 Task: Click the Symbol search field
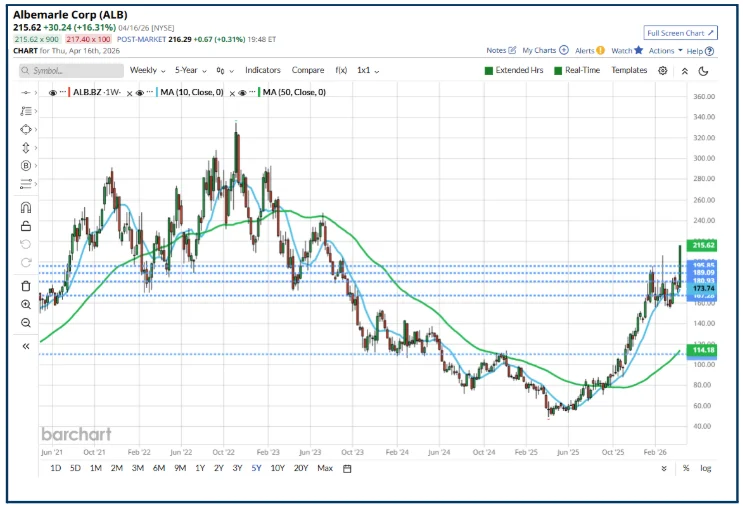(x=72, y=71)
